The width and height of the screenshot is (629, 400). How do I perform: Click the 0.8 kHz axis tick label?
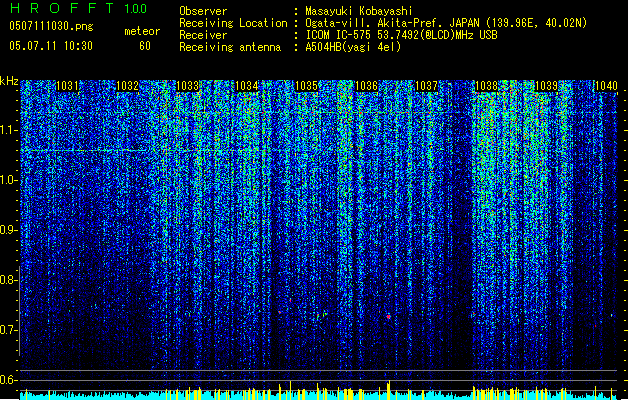[9, 280]
